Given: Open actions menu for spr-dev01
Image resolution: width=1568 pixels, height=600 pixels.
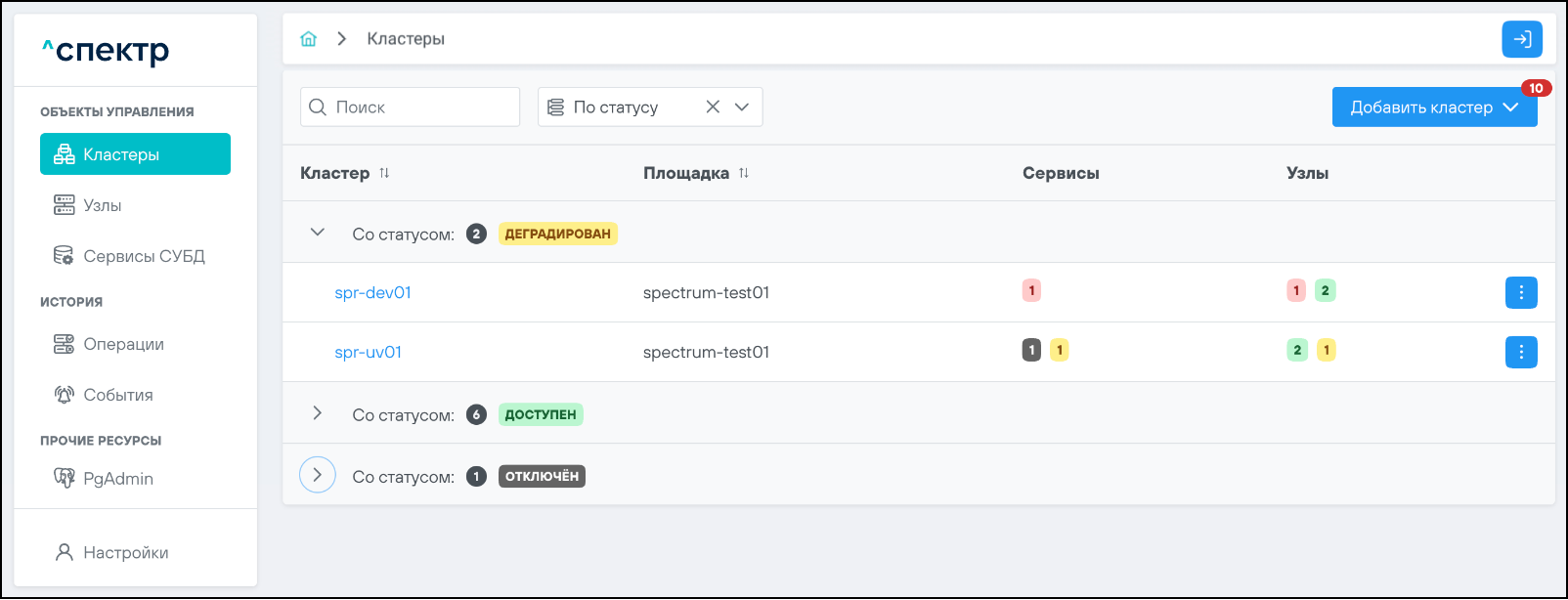Looking at the screenshot, I should coord(1520,292).
